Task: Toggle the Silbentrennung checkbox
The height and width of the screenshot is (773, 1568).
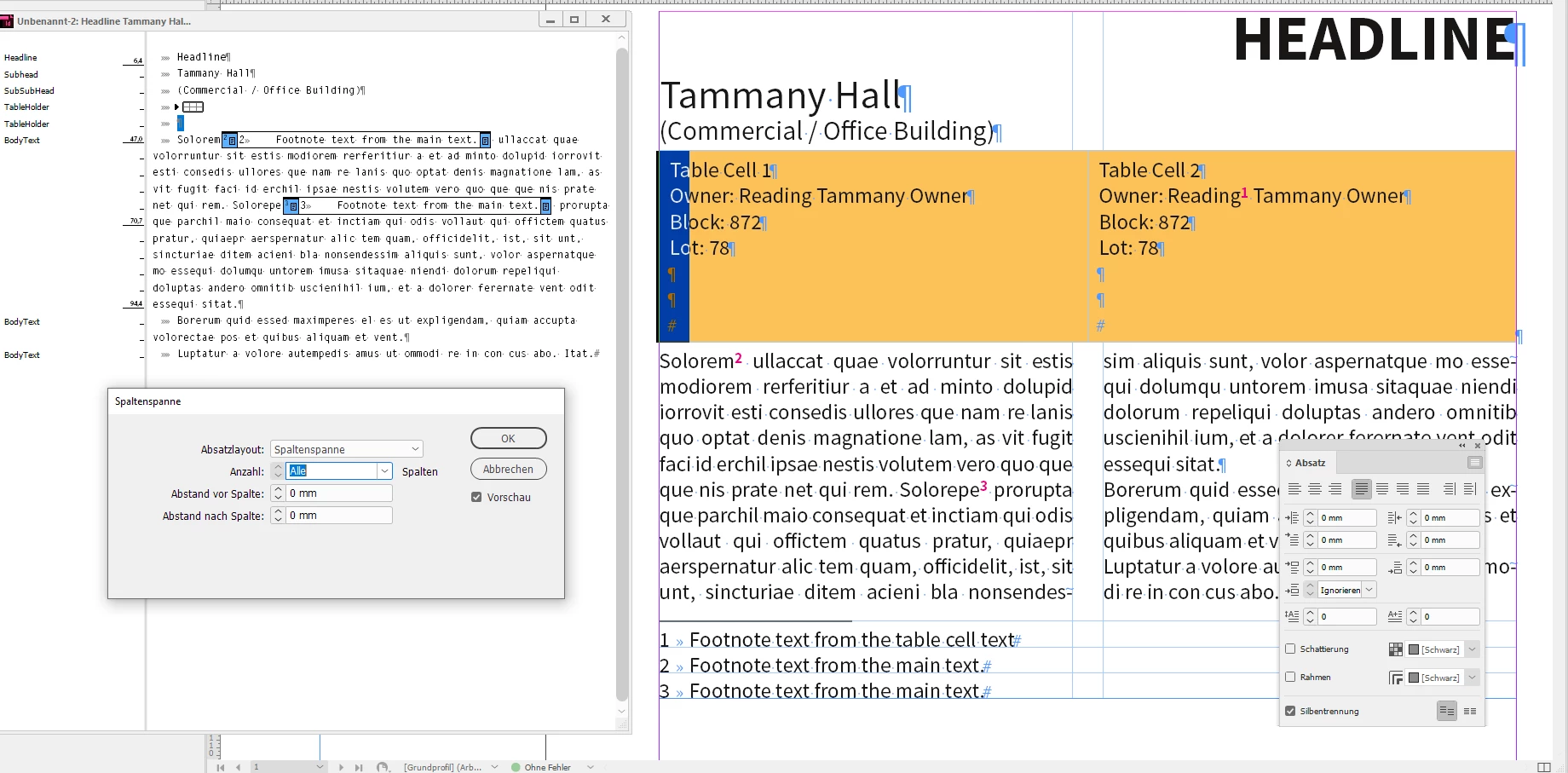Action: (x=1290, y=711)
